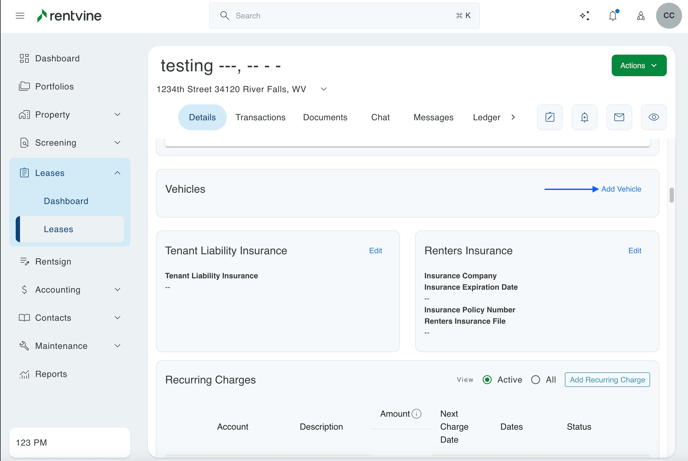Screen dimensions: 688x461
Task: Expand the address chevron dropdown
Action: point(324,89)
